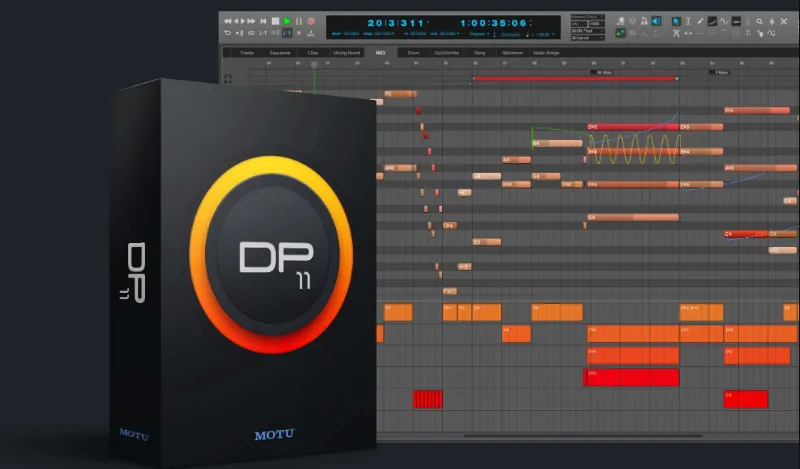Select the I-Beam selection tool
Screen dimensions: 800x469
(x=688, y=21)
